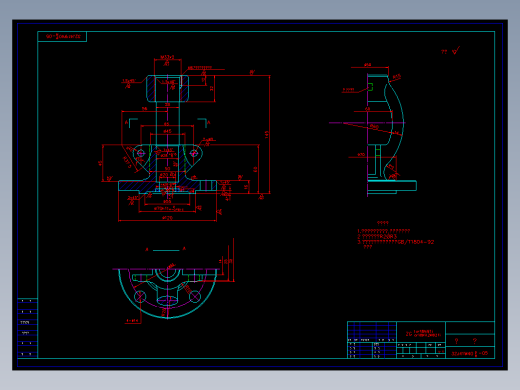
Task: Click the GB/T1804-92 technical note line
Action: (396, 242)
